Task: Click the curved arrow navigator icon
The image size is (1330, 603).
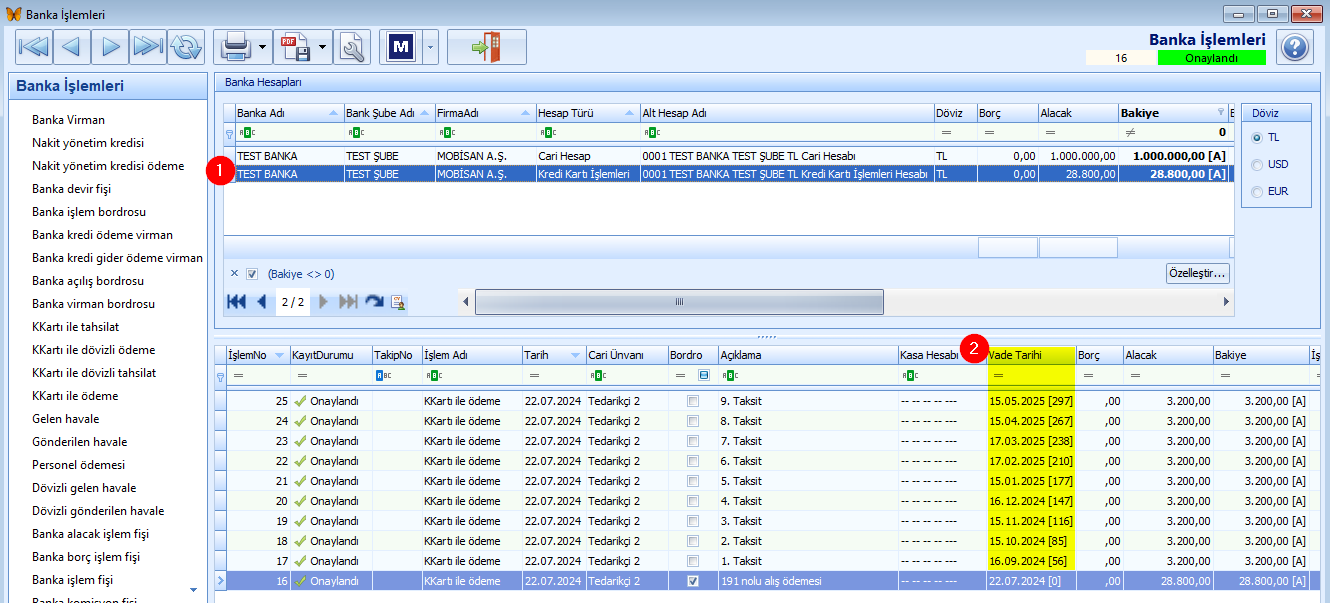Action: [x=374, y=301]
